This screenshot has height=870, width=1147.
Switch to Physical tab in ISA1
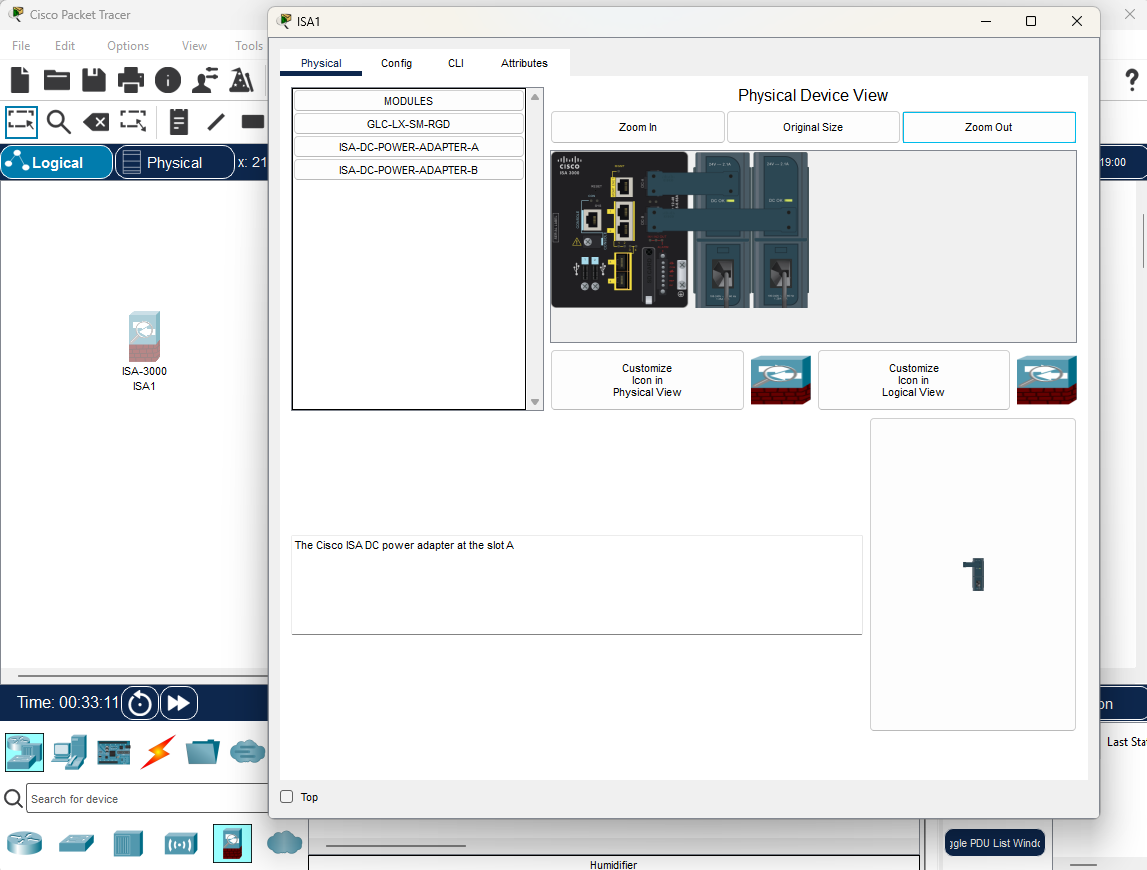(321, 63)
